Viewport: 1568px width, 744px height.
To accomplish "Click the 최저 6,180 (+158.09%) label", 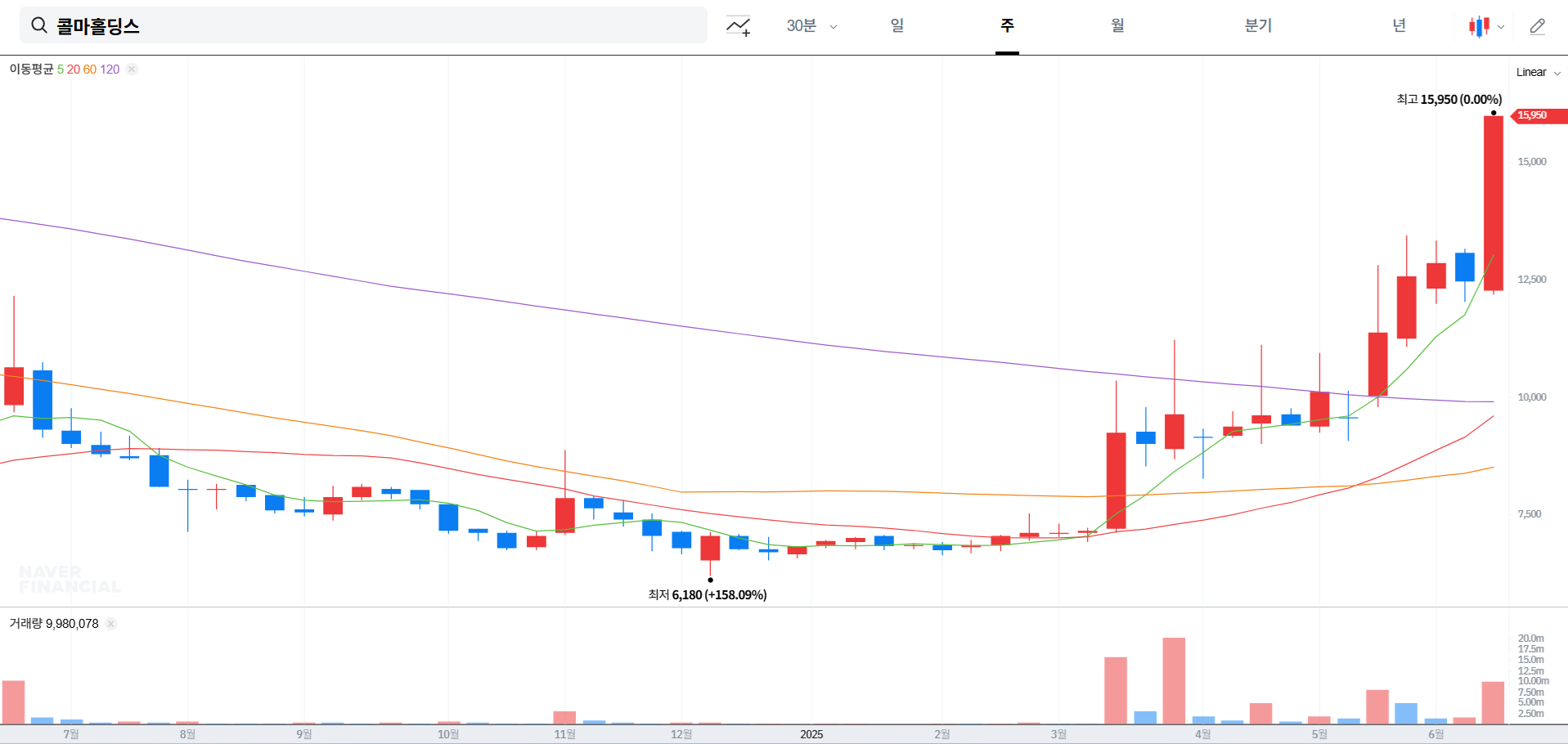I will click(708, 594).
